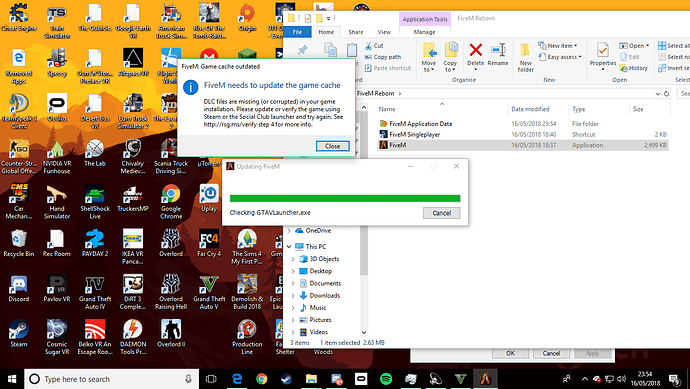Open the Properties ribbon button
690x389 pixels.
603,56
